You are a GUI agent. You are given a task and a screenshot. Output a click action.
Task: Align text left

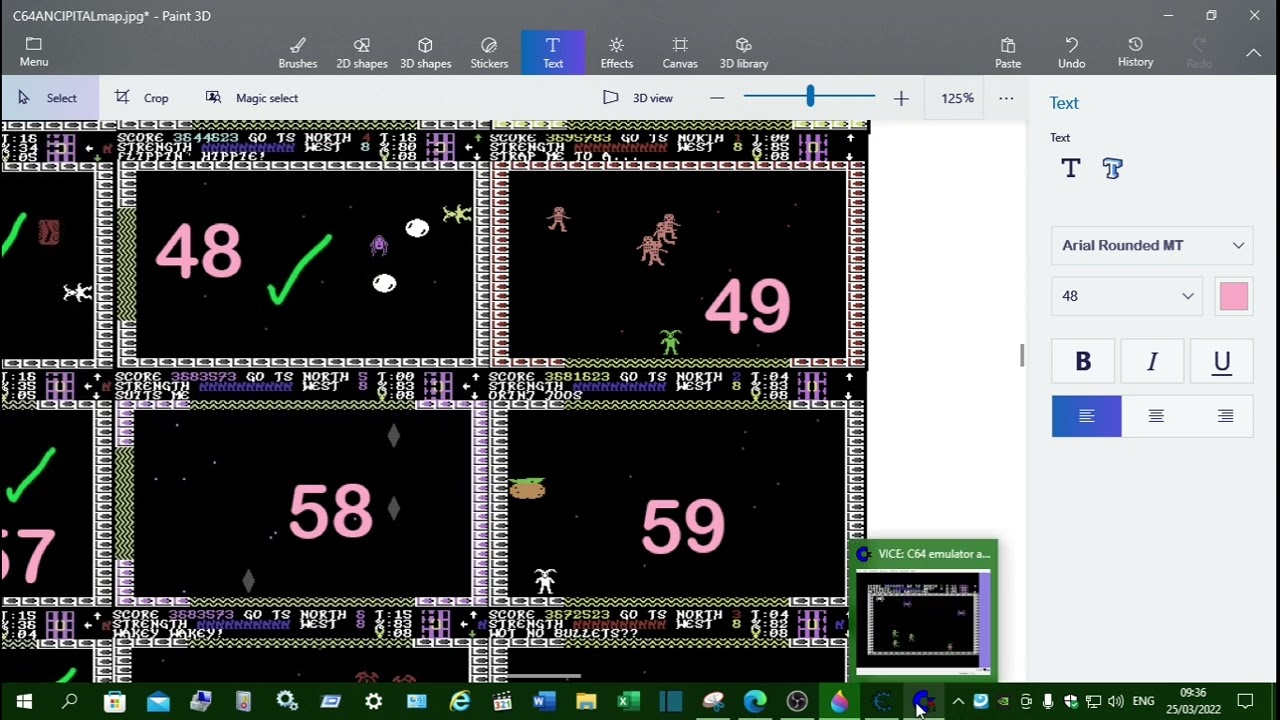pyautogui.click(x=1086, y=416)
